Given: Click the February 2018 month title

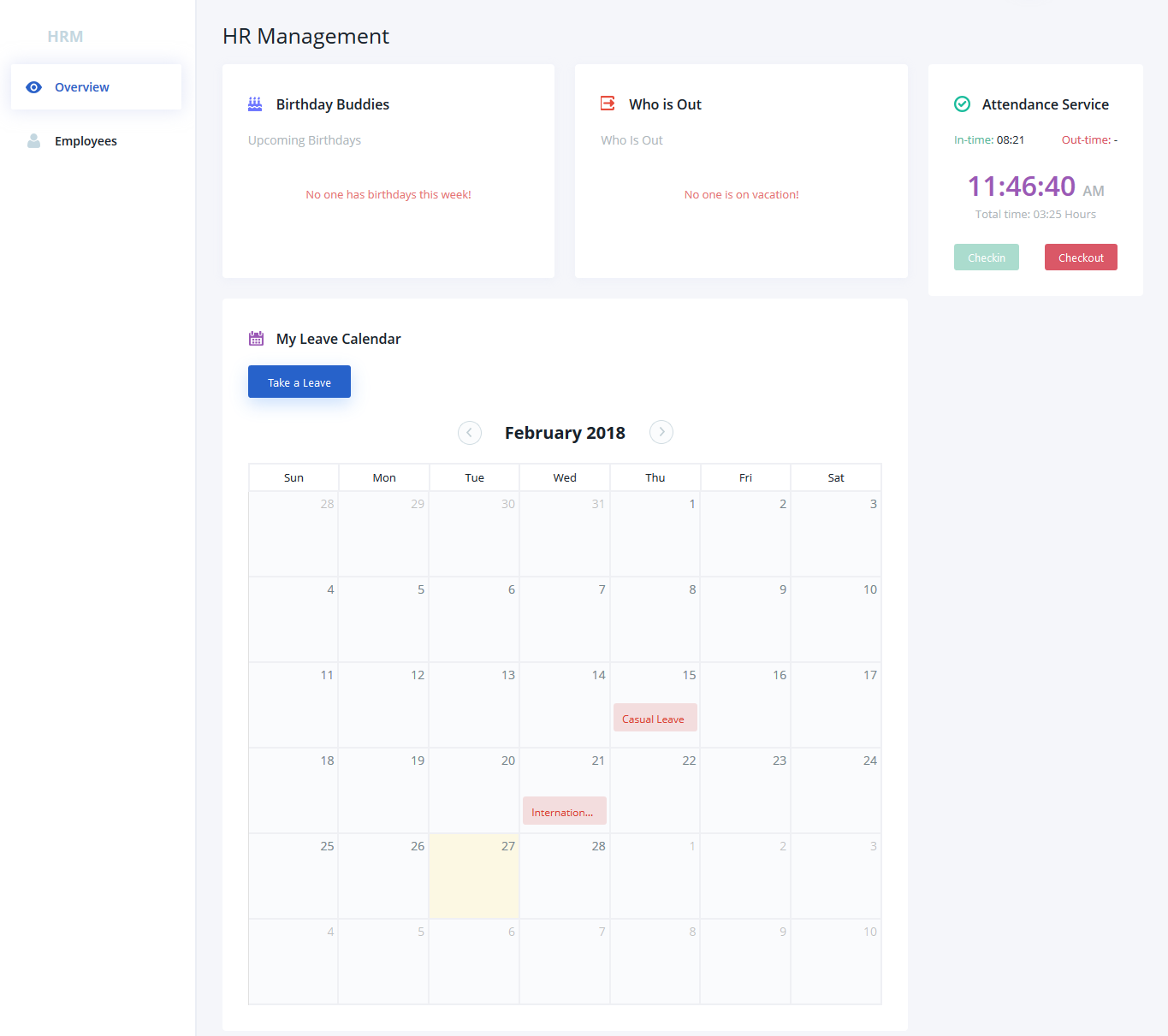Looking at the screenshot, I should 565,433.
